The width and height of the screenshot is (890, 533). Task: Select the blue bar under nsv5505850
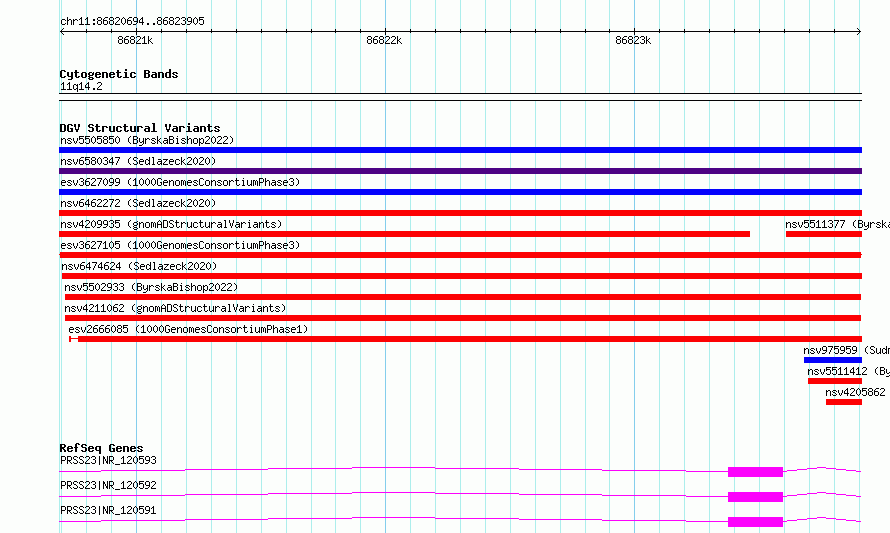460,150
